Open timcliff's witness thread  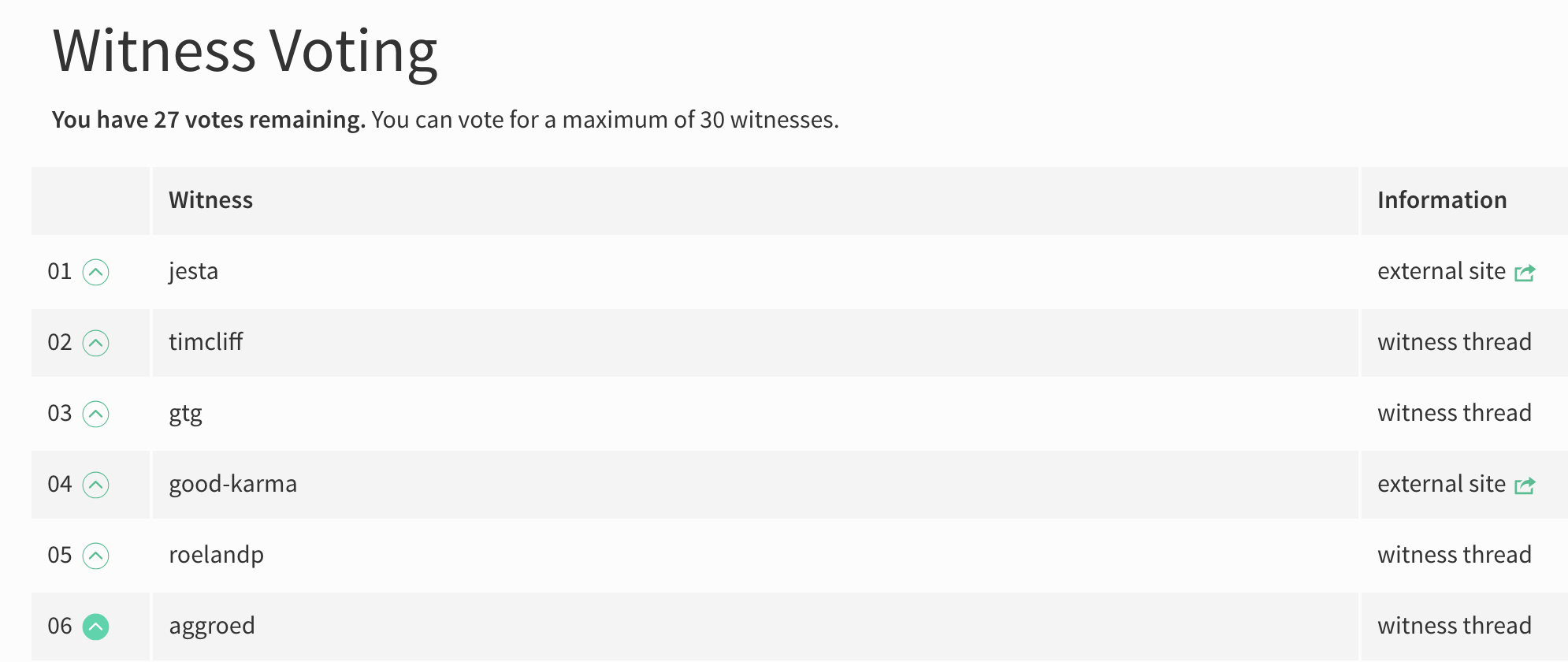pos(1455,342)
